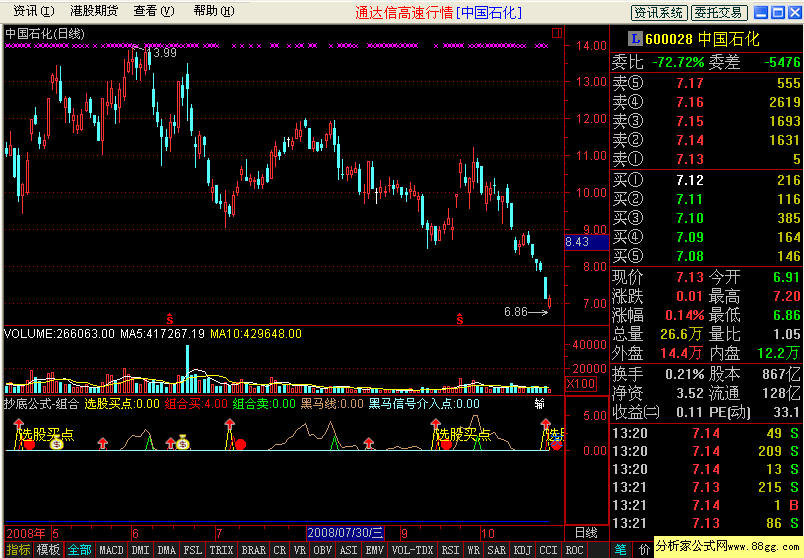Switch to ROC indicator

pyautogui.click(x=574, y=550)
